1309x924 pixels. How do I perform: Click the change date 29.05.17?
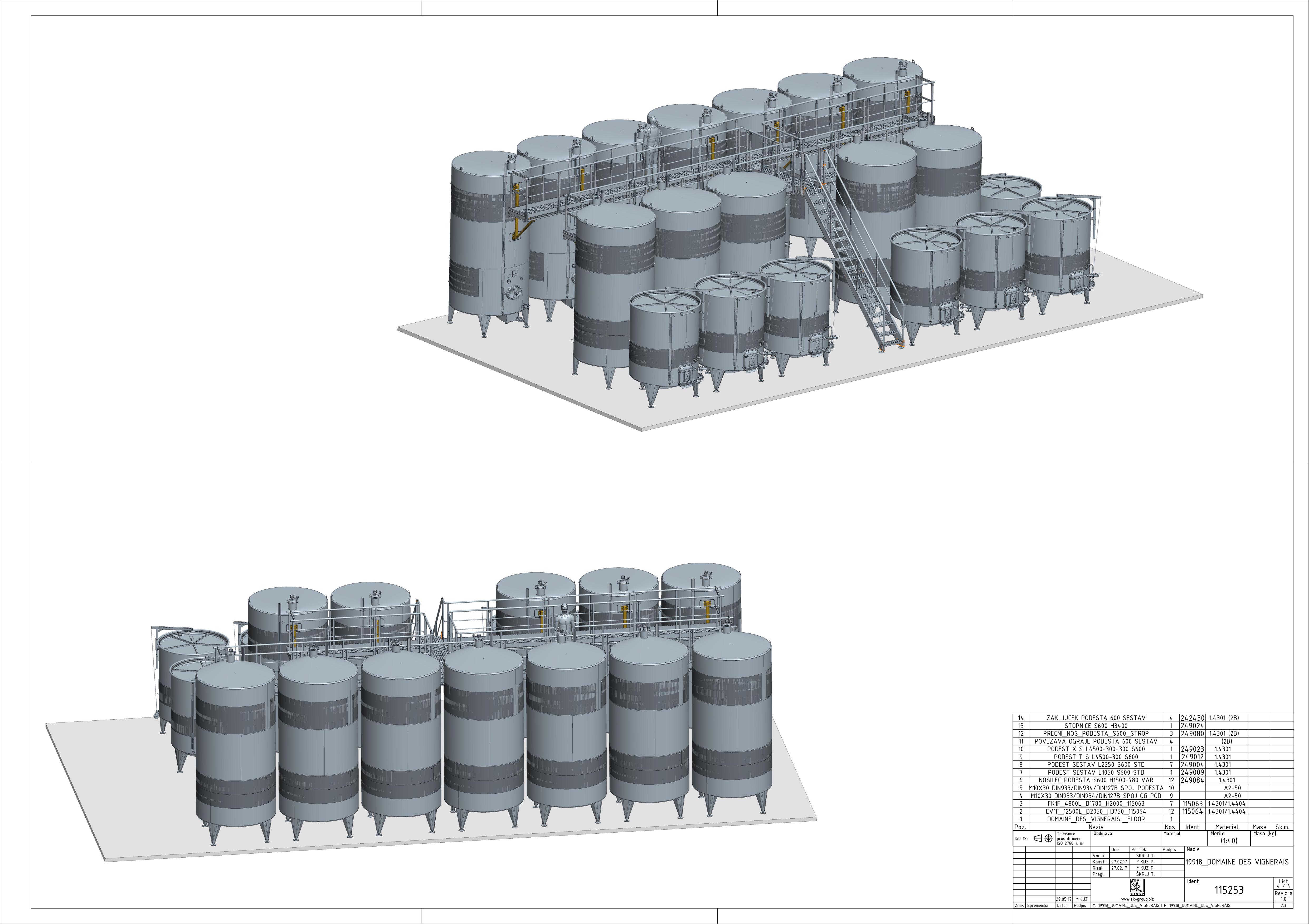click(1063, 900)
